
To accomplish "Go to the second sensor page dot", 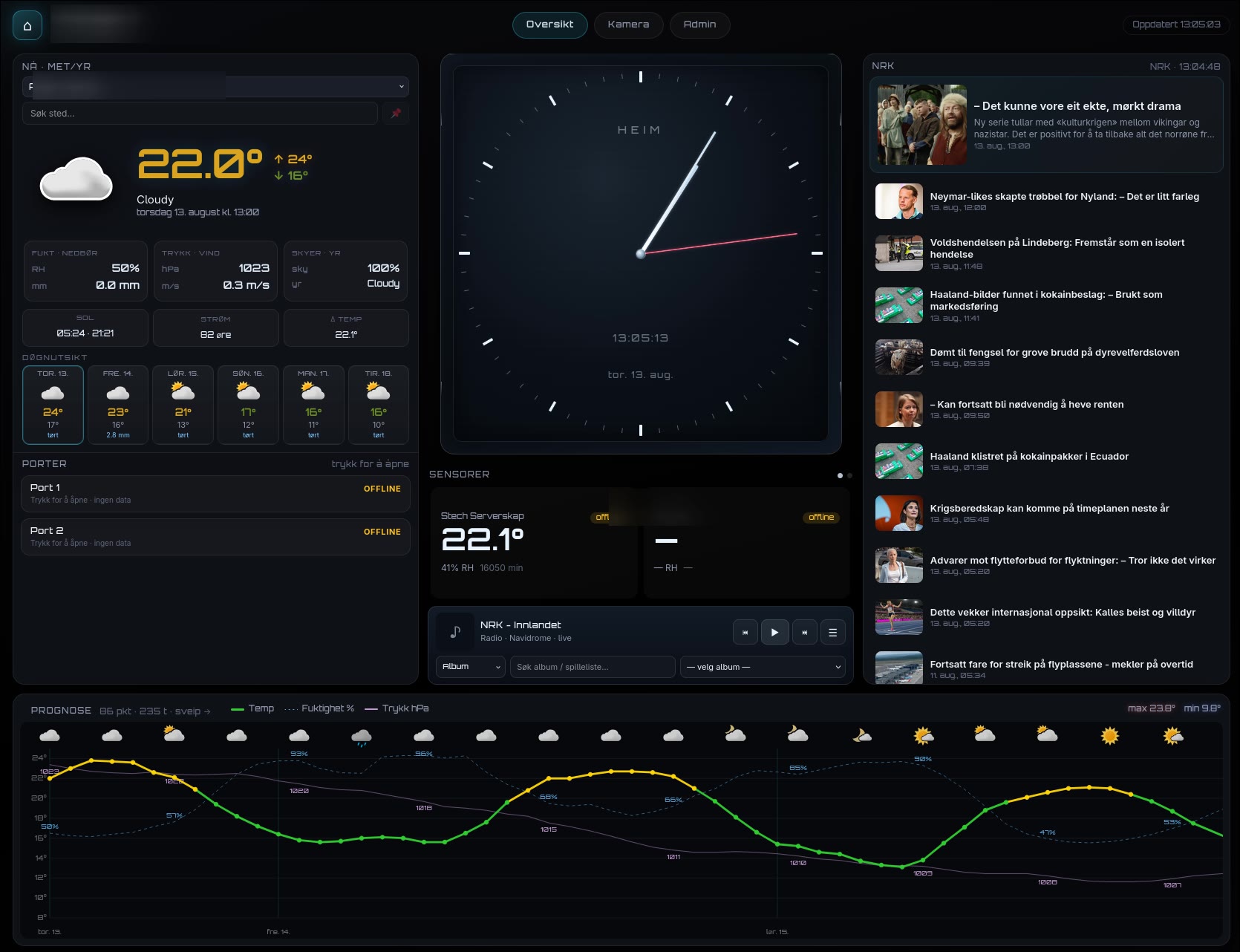I will [x=849, y=475].
